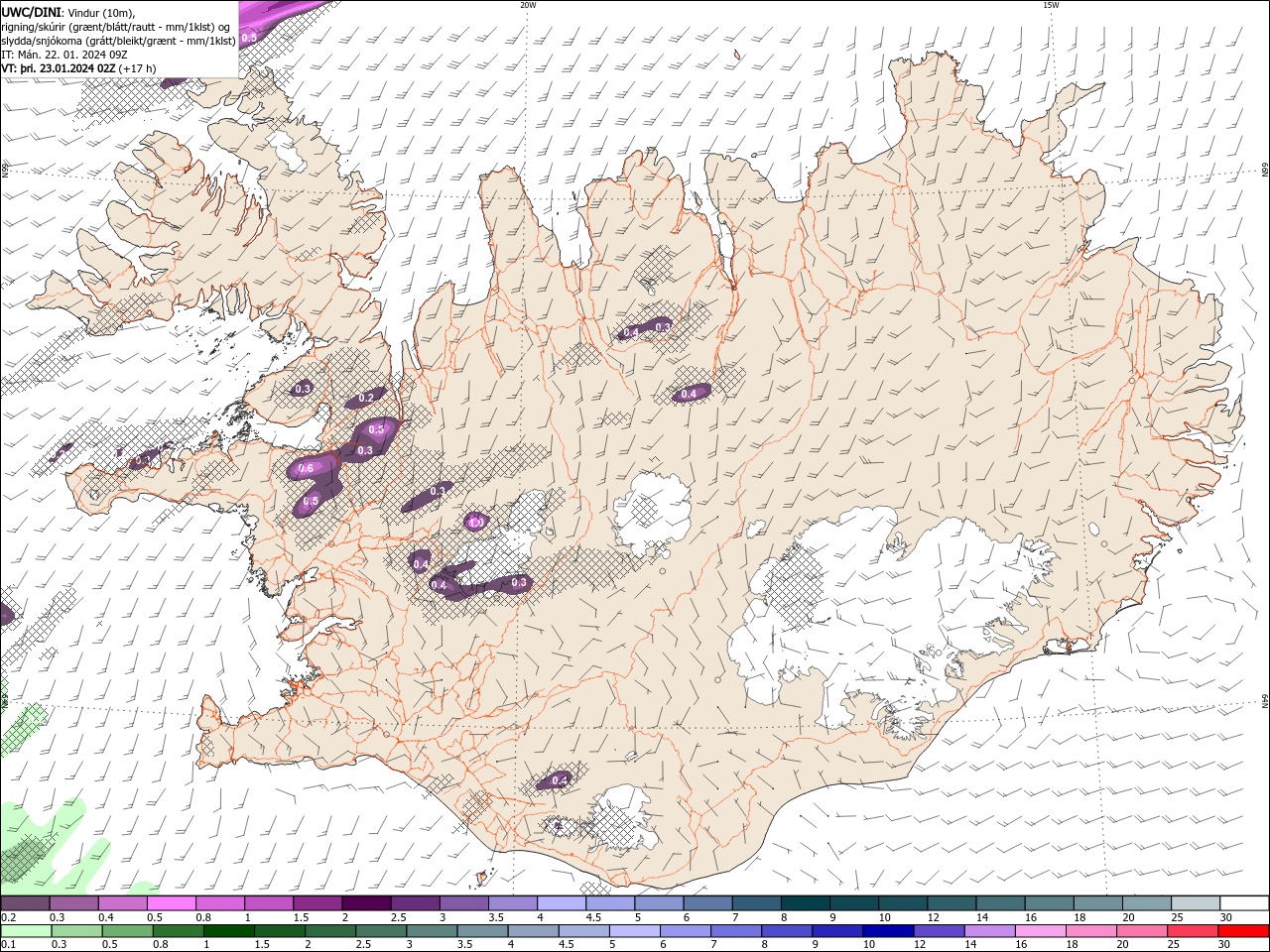Click the deep navy blue 10–12 swatch in lower legend
The image size is (1270, 952).
coord(888,931)
